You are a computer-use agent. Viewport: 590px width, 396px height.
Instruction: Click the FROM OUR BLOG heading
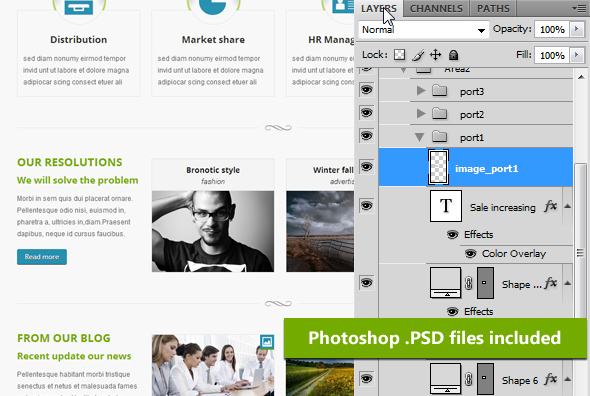point(64,338)
